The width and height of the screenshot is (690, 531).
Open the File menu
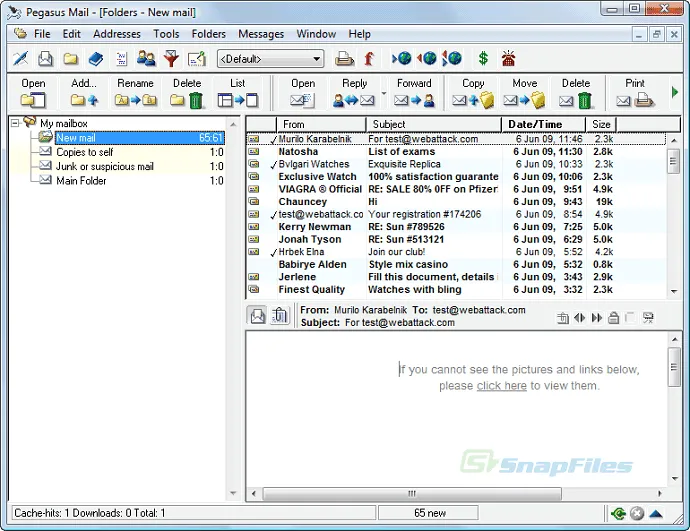(x=42, y=34)
